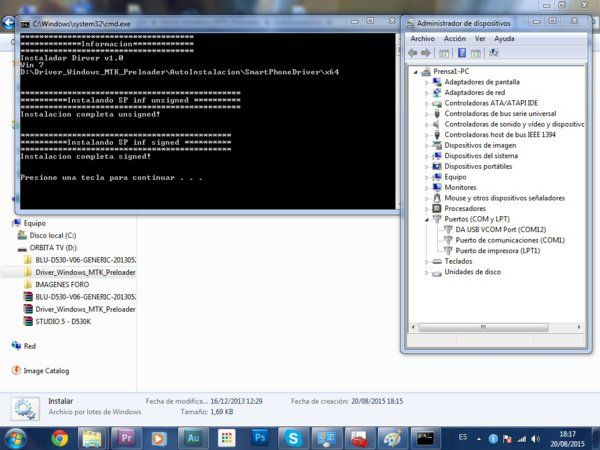
Task: Open the red toolbox taskbar icon
Action: click(x=360, y=439)
